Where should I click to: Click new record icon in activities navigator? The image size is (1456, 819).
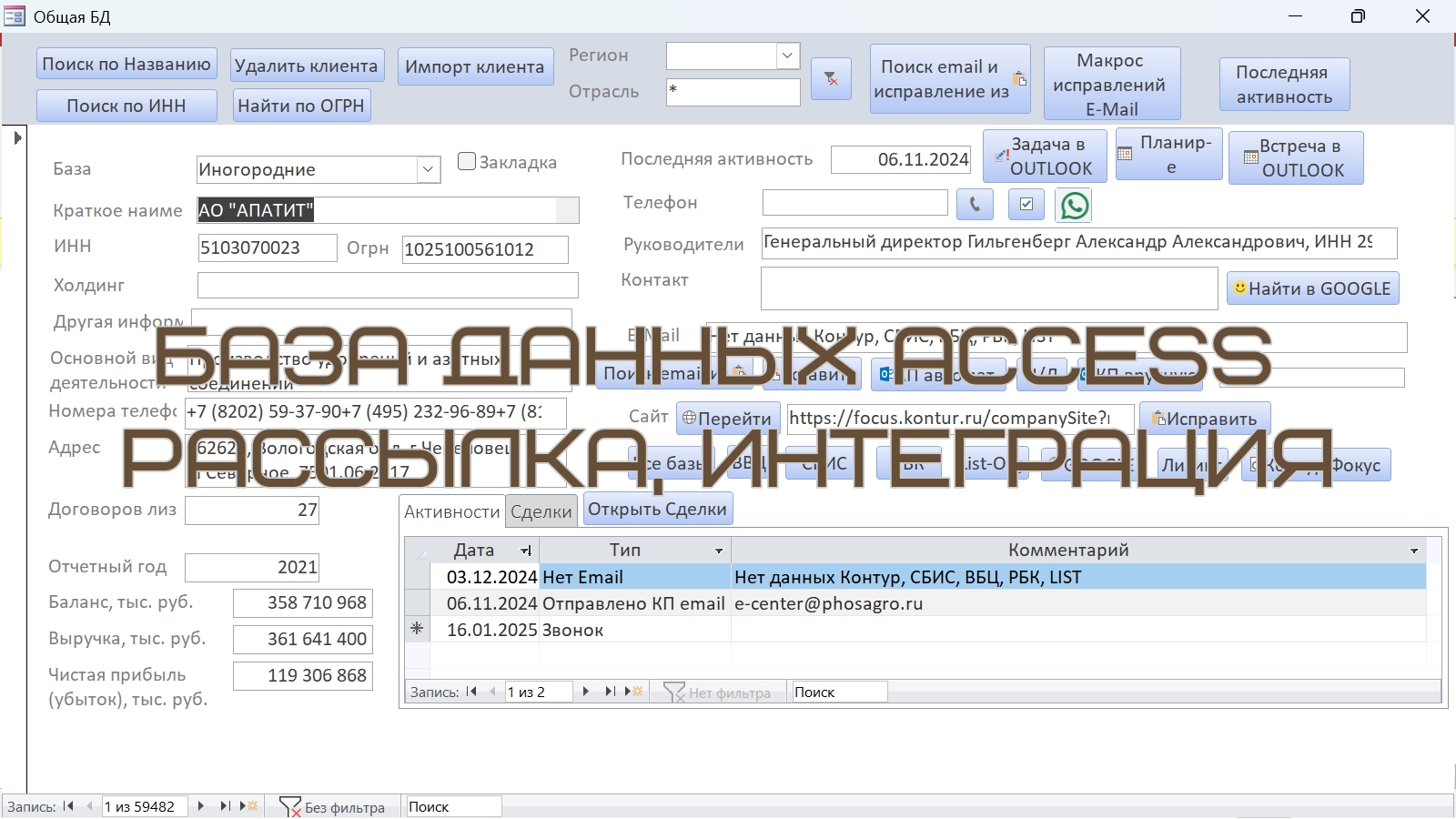[634, 692]
